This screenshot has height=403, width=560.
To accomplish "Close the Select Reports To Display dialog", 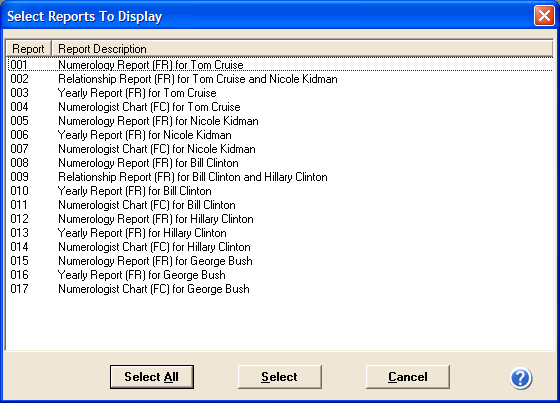I will tap(544, 16).
